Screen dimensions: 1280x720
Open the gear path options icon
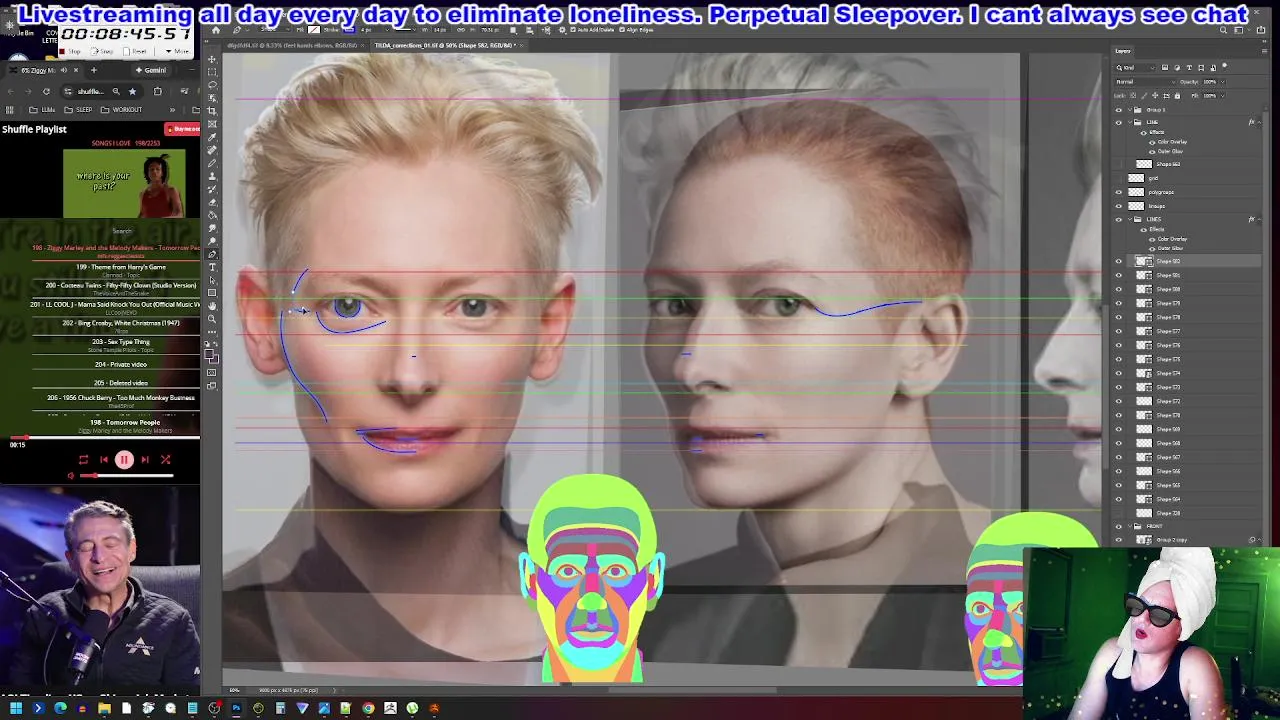(563, 30)
